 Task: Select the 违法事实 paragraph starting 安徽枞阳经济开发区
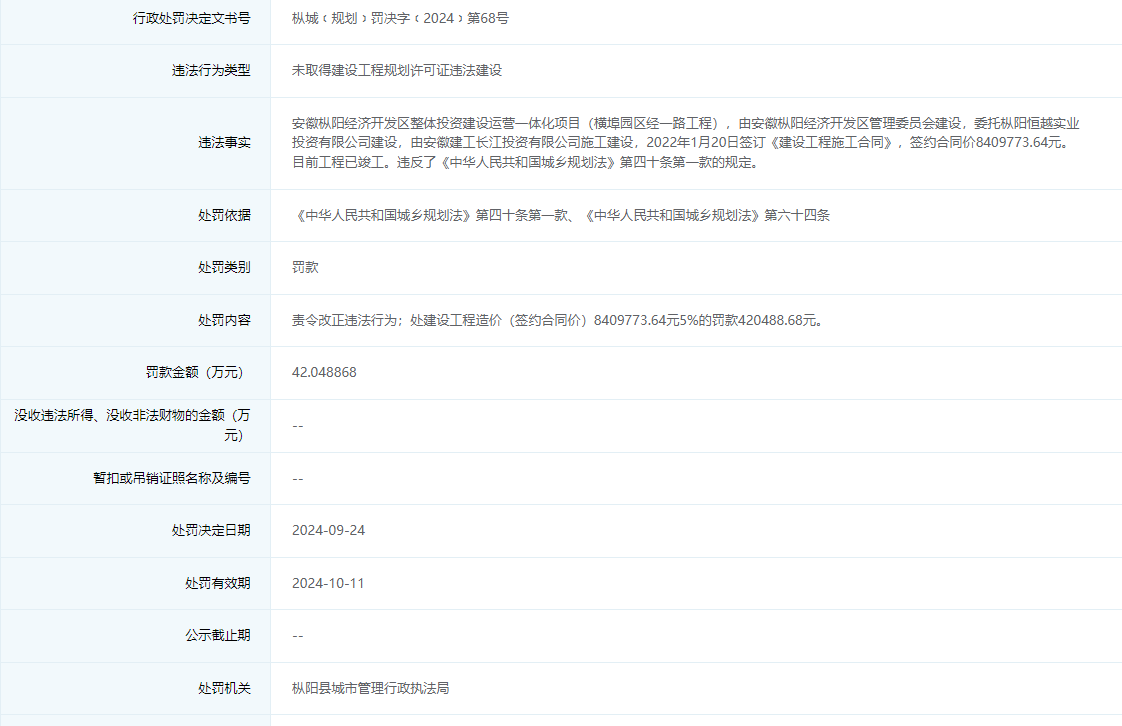[x=685, y=142]
